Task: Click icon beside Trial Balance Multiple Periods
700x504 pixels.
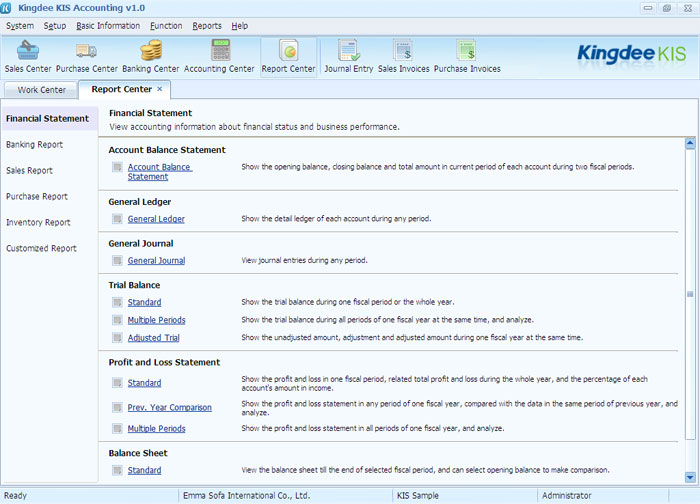Action: [117, 320]
